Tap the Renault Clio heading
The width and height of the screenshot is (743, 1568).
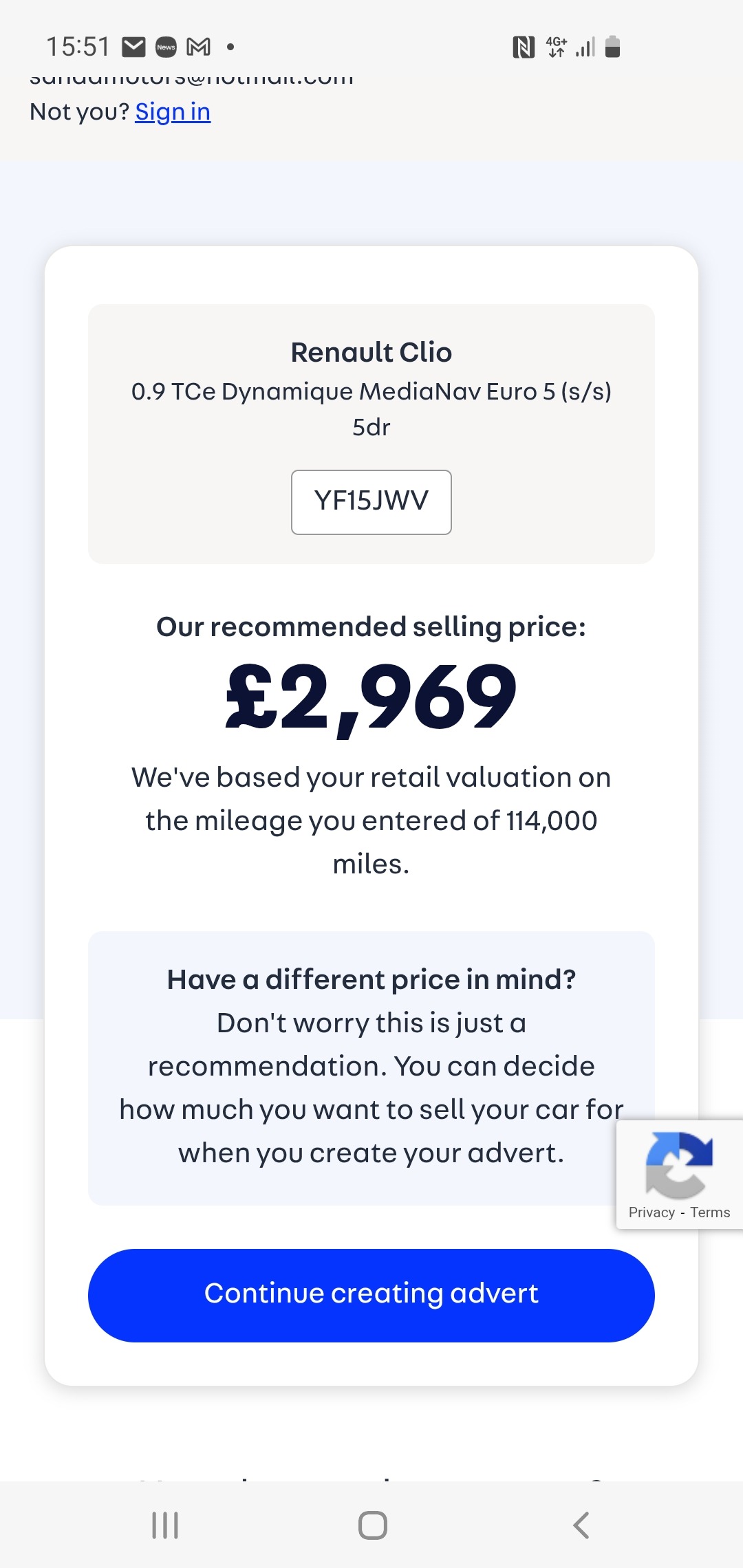coord(371,352)
